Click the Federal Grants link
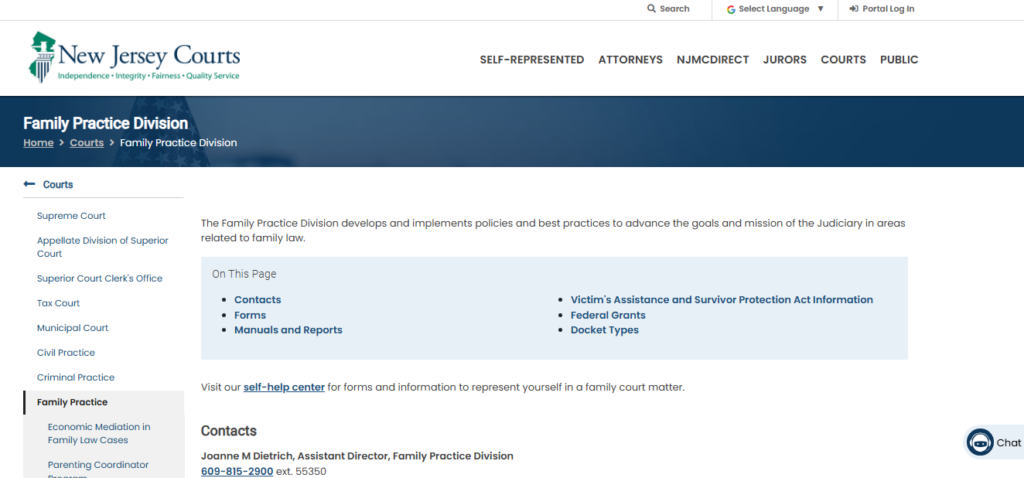The image size is (1024, 478). (607, 315)
